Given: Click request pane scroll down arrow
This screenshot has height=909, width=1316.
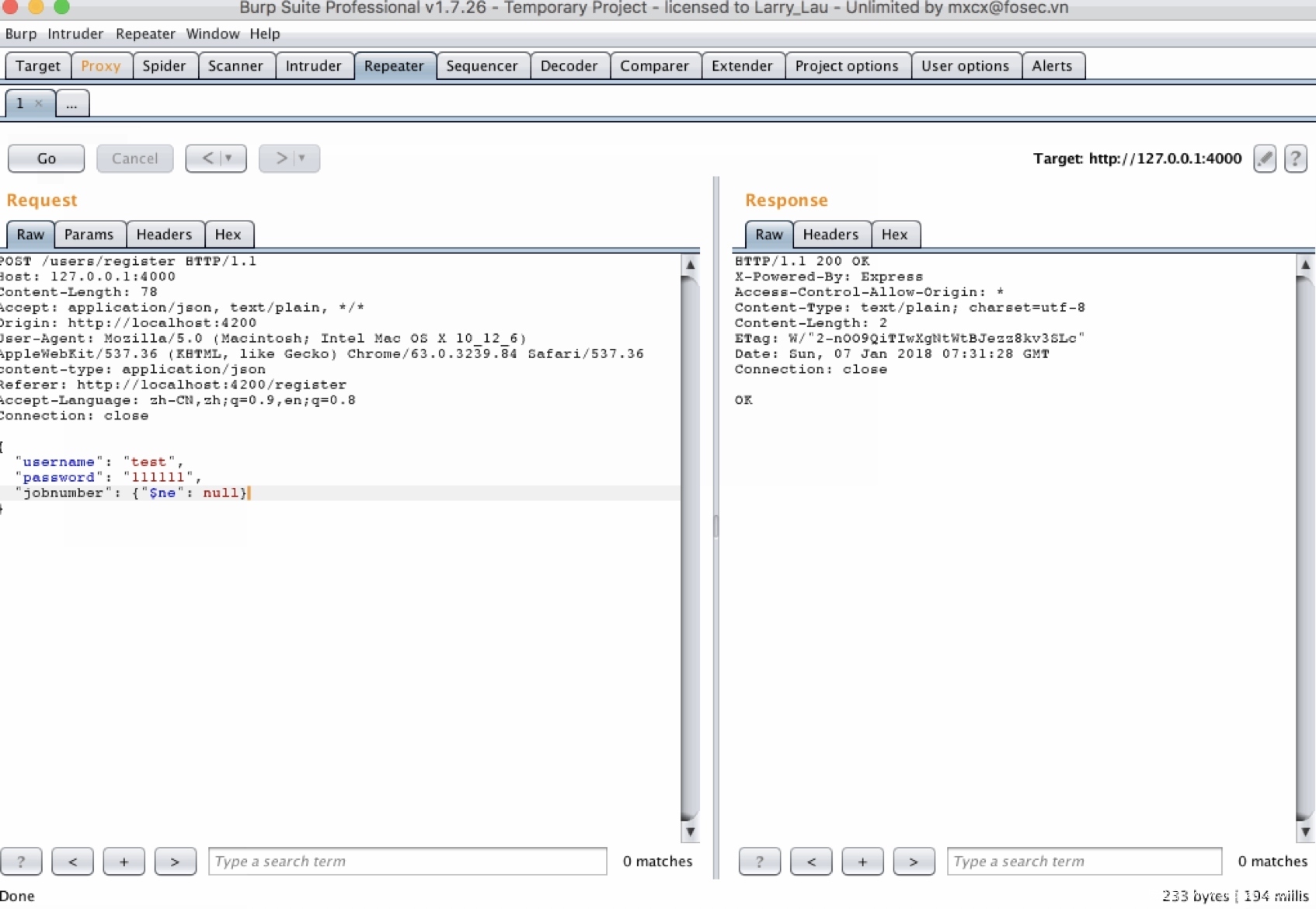Looking at the screenshot, I should (x=690, y=832).
